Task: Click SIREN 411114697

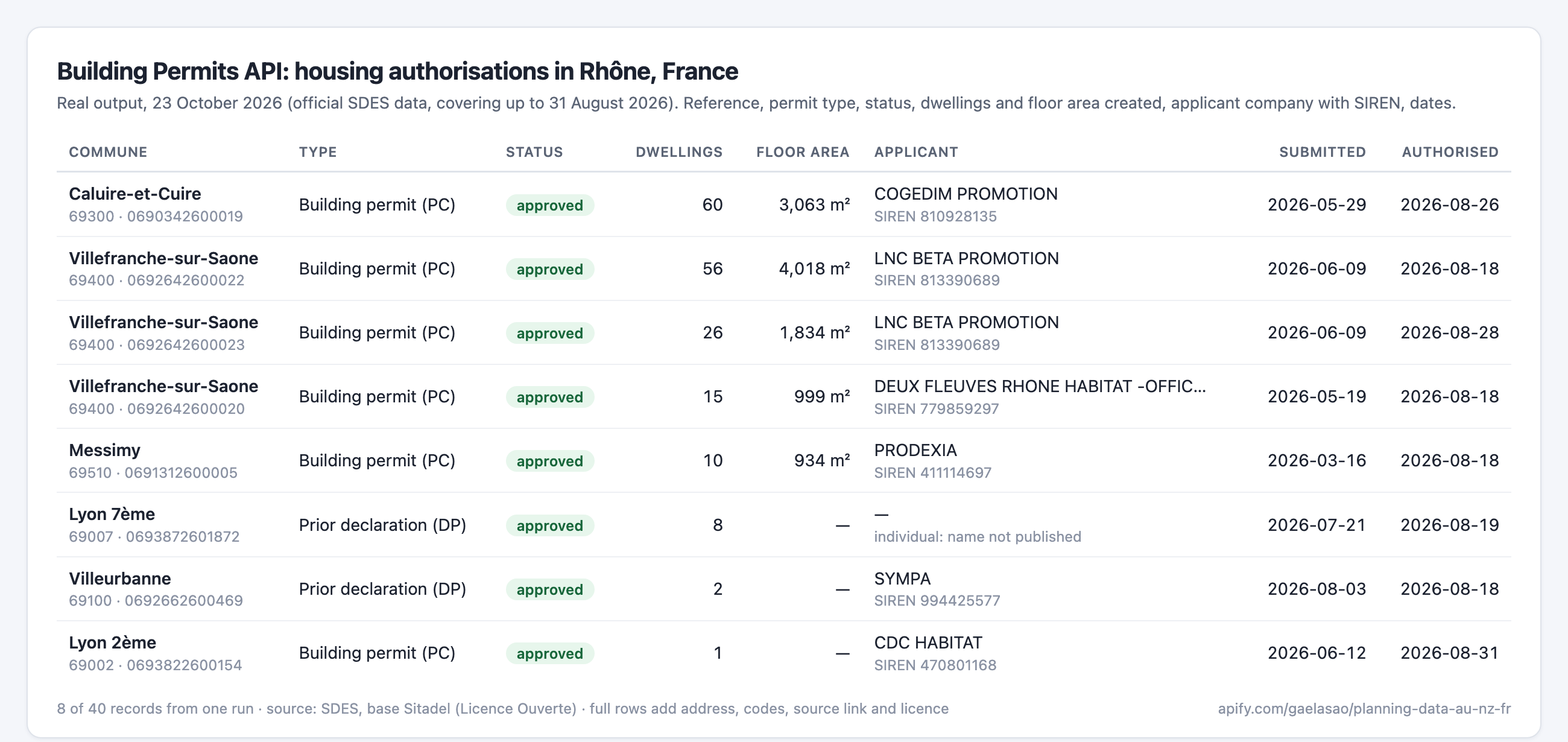Action: pos(932,473)
